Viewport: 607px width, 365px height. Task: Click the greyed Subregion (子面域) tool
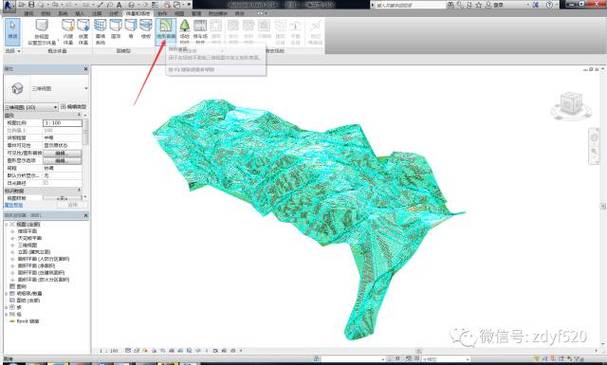click(x=264, y=29)
